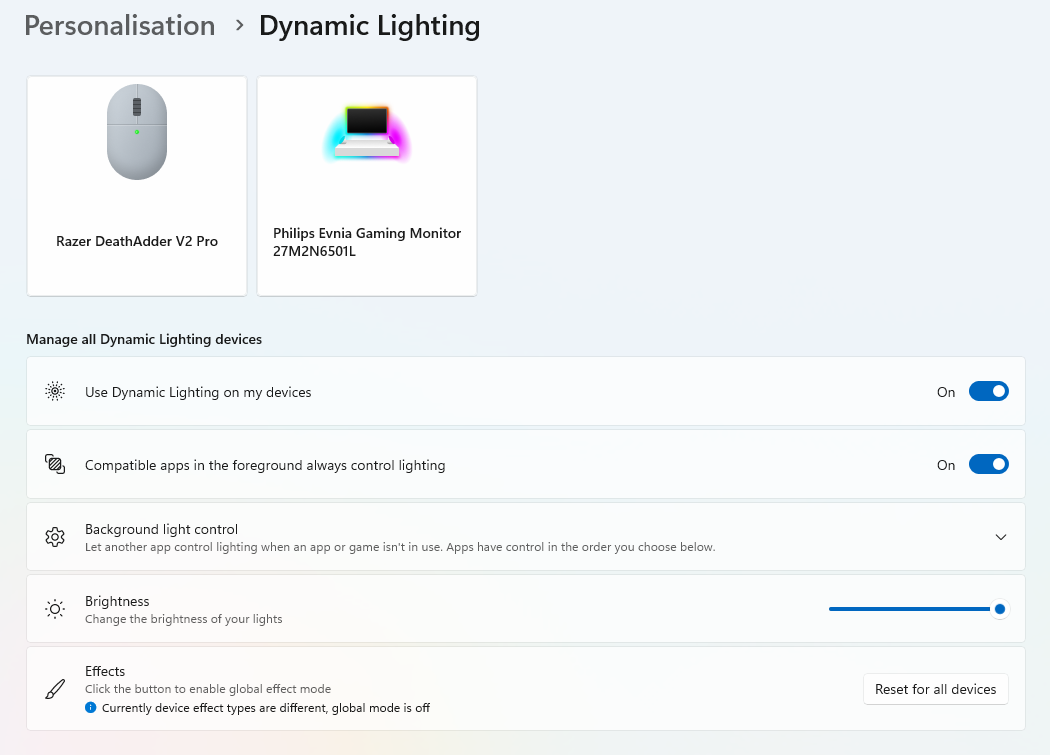Screen dimensions: 1050x755
Task: Click the Dynamic Lighting page title
Action: [369, 26]
